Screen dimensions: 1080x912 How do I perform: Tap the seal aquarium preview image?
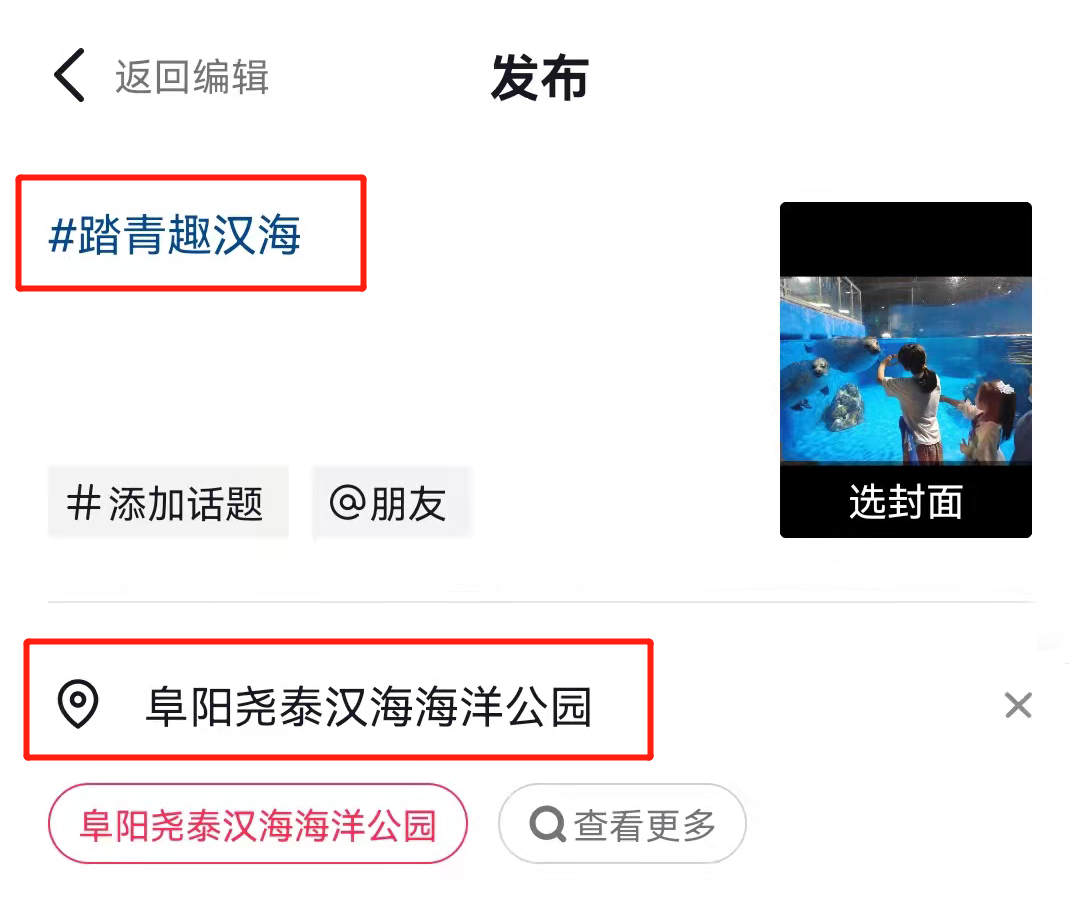point(905,370)
